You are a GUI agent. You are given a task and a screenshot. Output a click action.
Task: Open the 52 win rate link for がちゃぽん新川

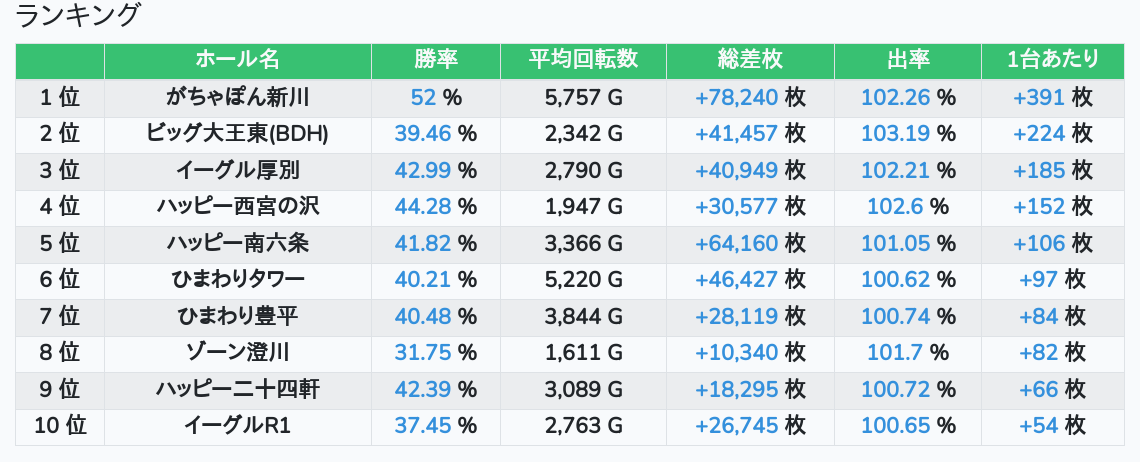423,97
